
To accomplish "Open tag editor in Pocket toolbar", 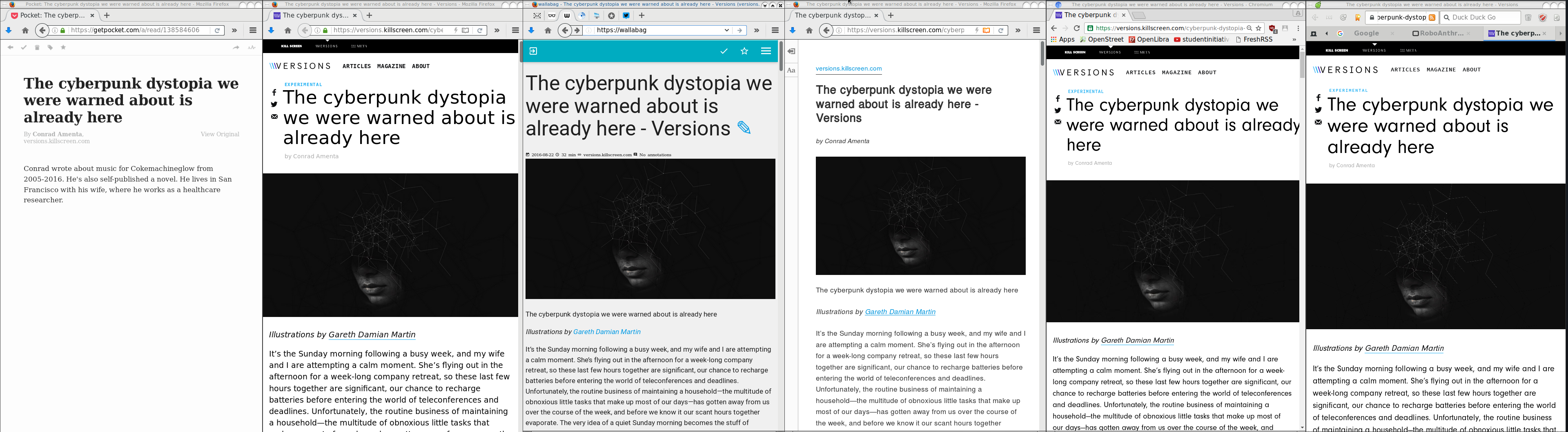I will tap(50, 47).
